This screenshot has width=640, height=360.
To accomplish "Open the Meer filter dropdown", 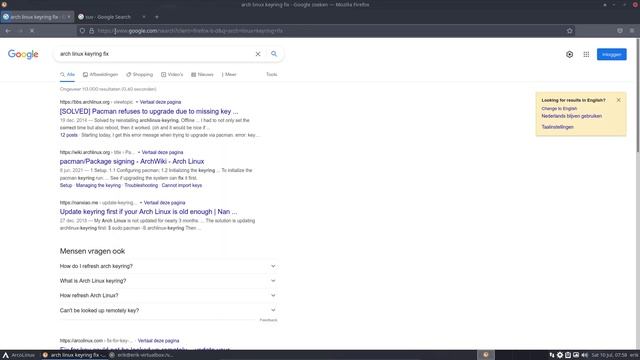I will point(229,75).
